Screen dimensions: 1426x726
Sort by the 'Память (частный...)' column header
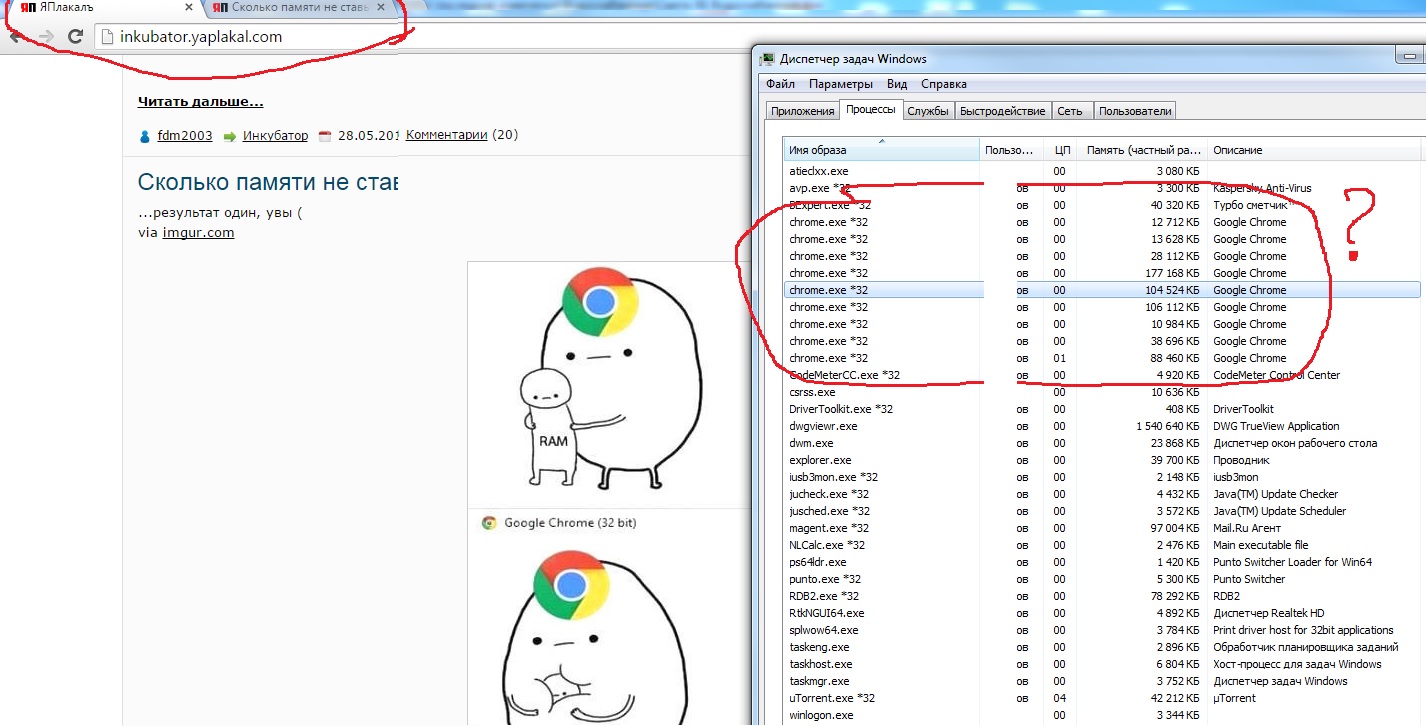(x=1144, y=150)
